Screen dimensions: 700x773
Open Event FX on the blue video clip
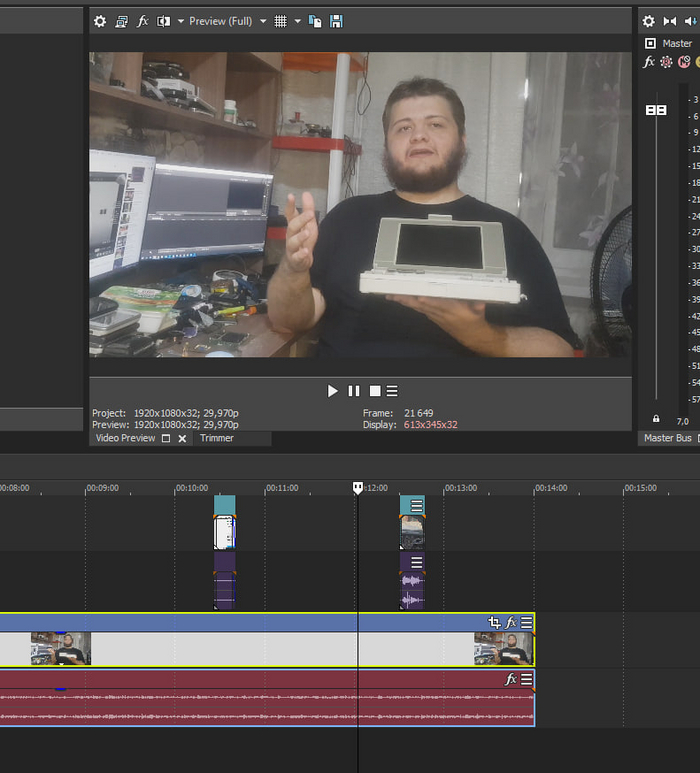click(x=511, y=623)
